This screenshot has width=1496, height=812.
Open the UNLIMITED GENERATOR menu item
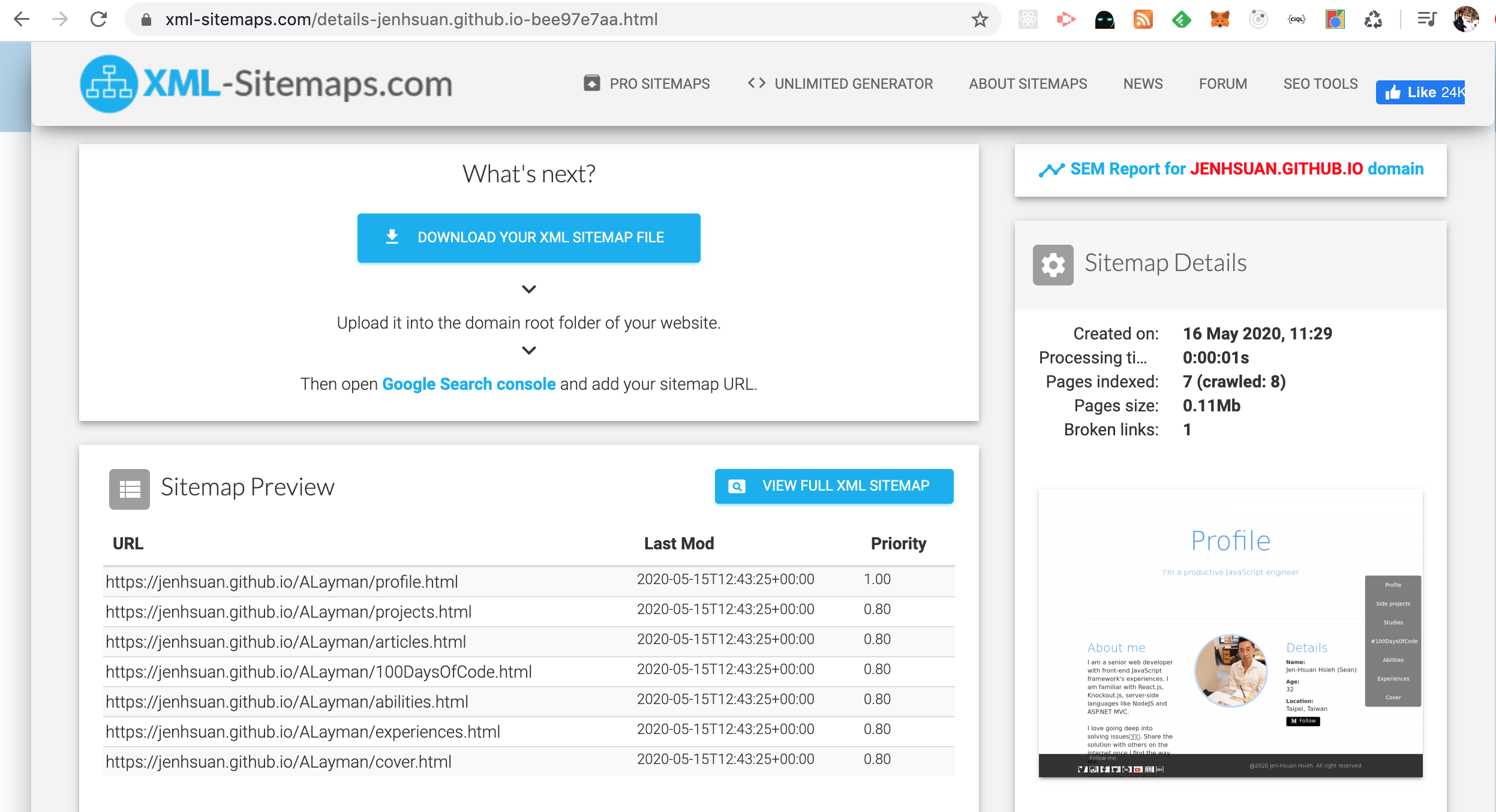pyautogui.click(x=841, y=84)
